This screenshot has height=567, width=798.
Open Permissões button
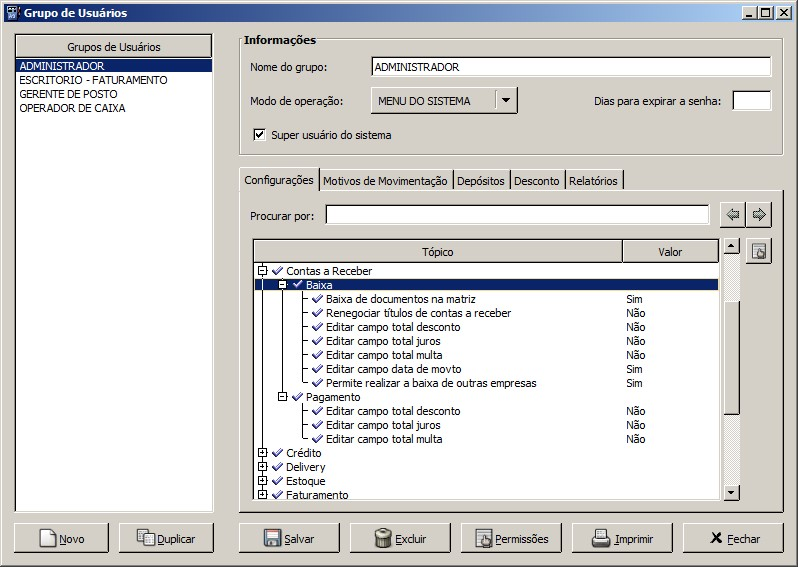coord(511,538)
